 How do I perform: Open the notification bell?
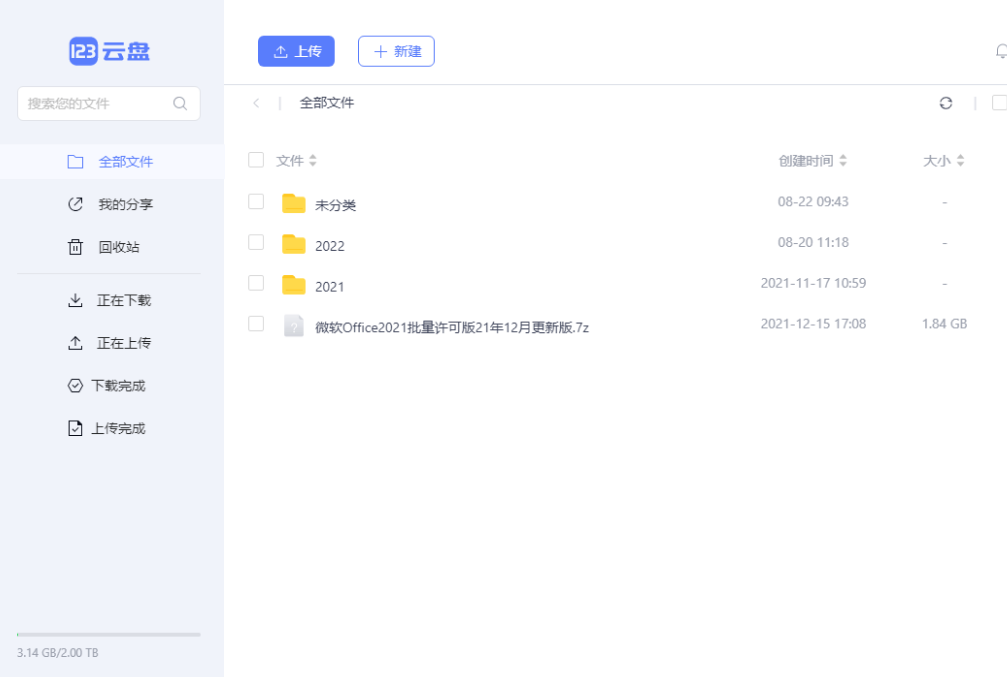[x=1002, y=51]
